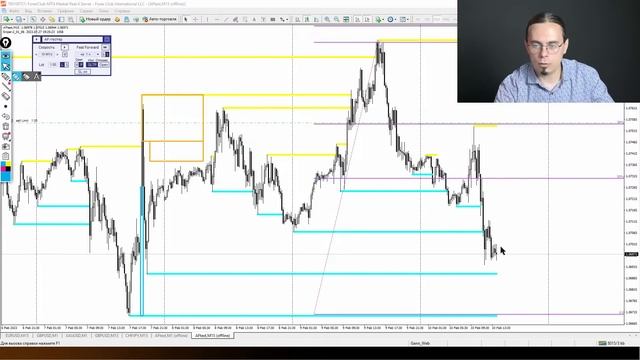
Task: Toggle chart auto scroll icon
Action: point(358,19)
